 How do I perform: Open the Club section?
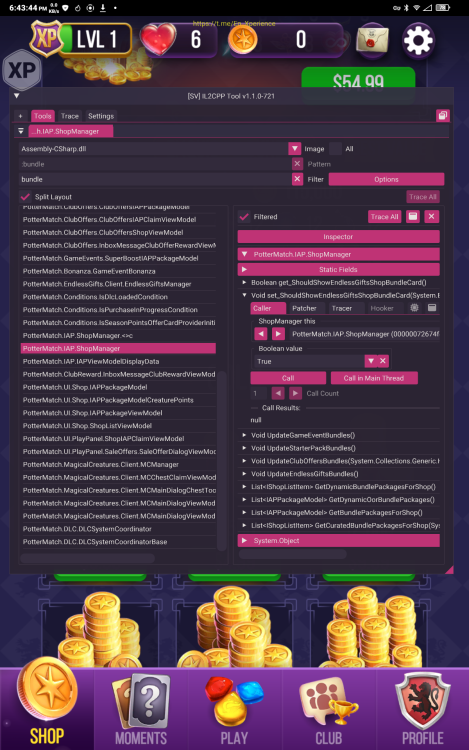pyautogui.click(x=328, y=709)
